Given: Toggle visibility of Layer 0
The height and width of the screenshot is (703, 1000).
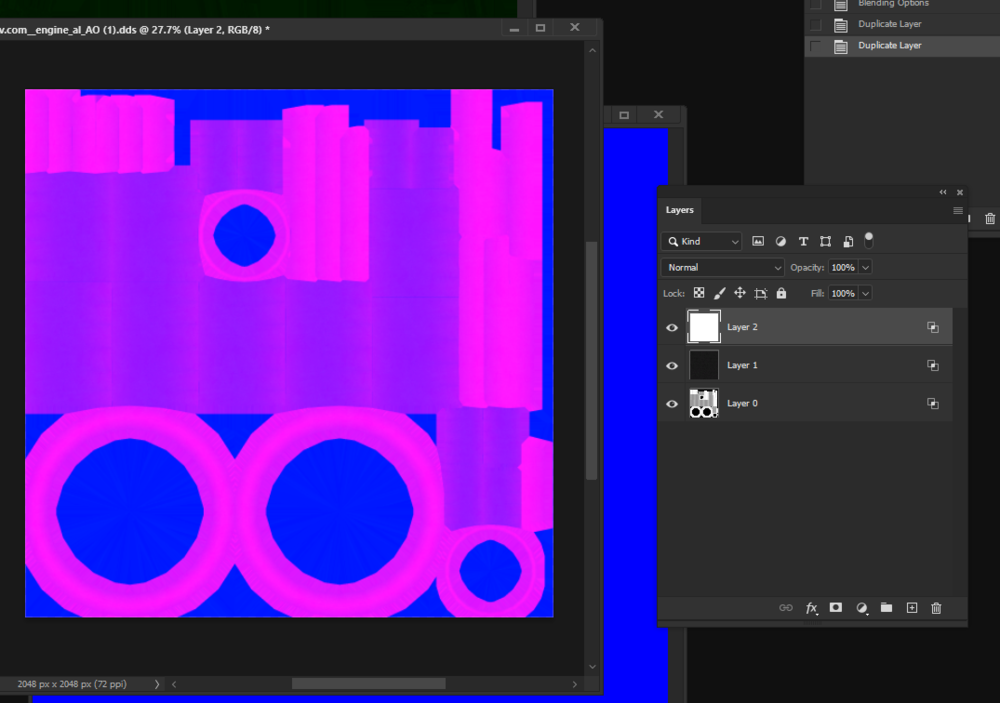Looking at the screenshot, I should coord(672,404).
